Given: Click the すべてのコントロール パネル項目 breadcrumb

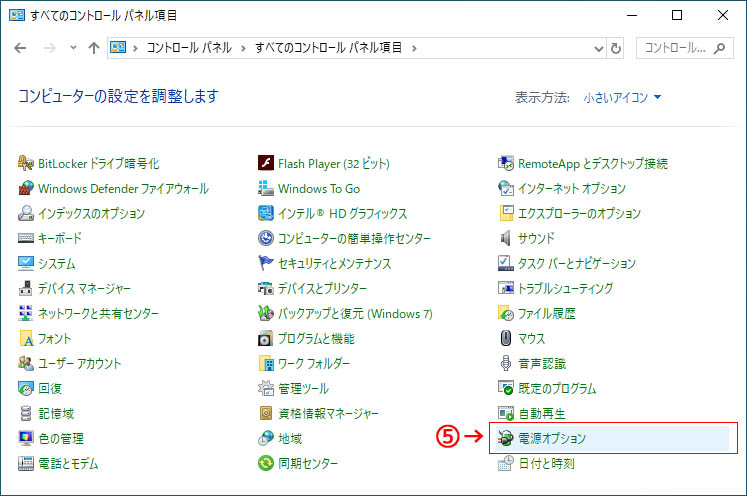Looking at the screenshot, I should point(328,48).
